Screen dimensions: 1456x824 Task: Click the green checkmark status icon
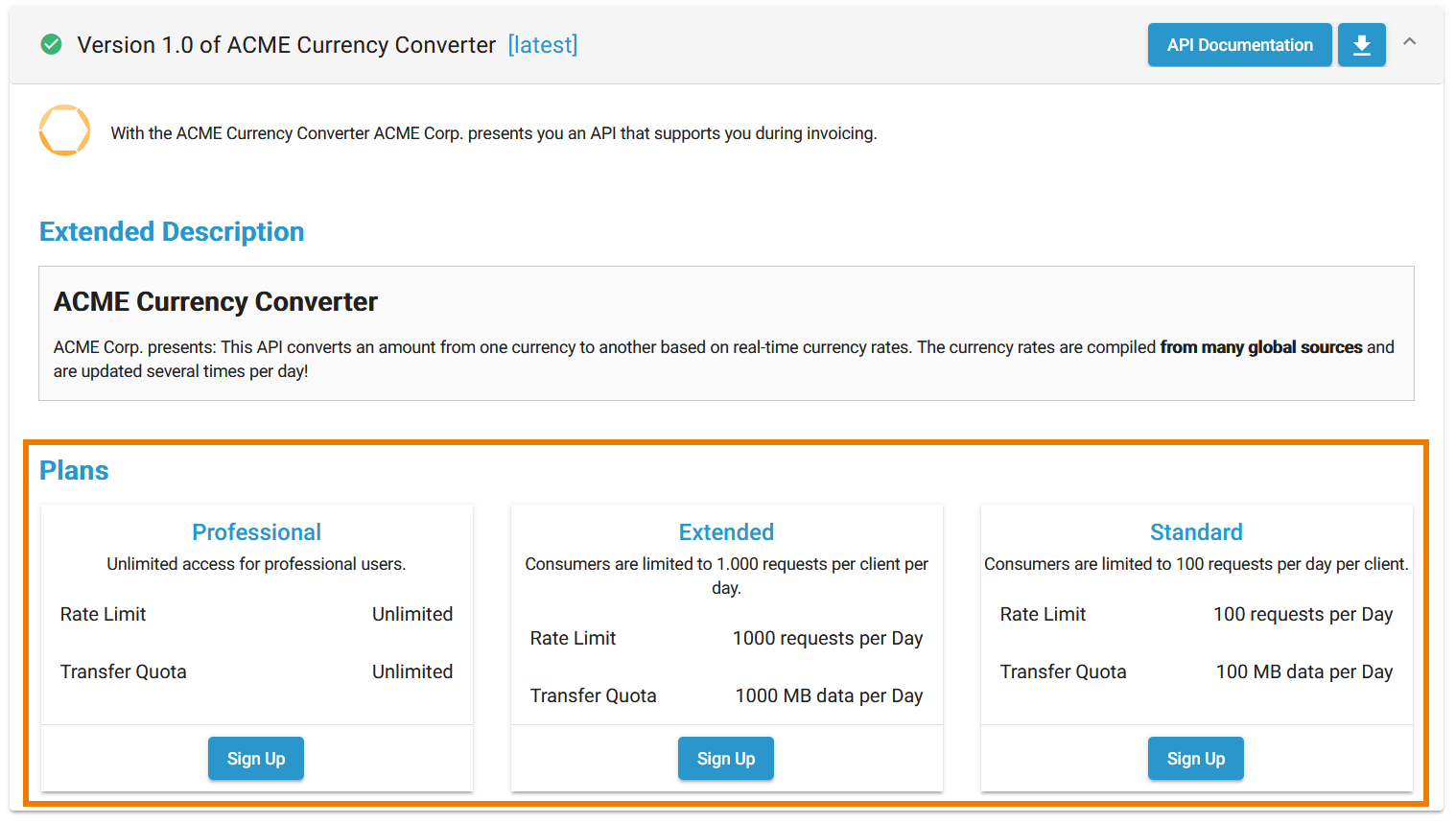coord(52,45)
